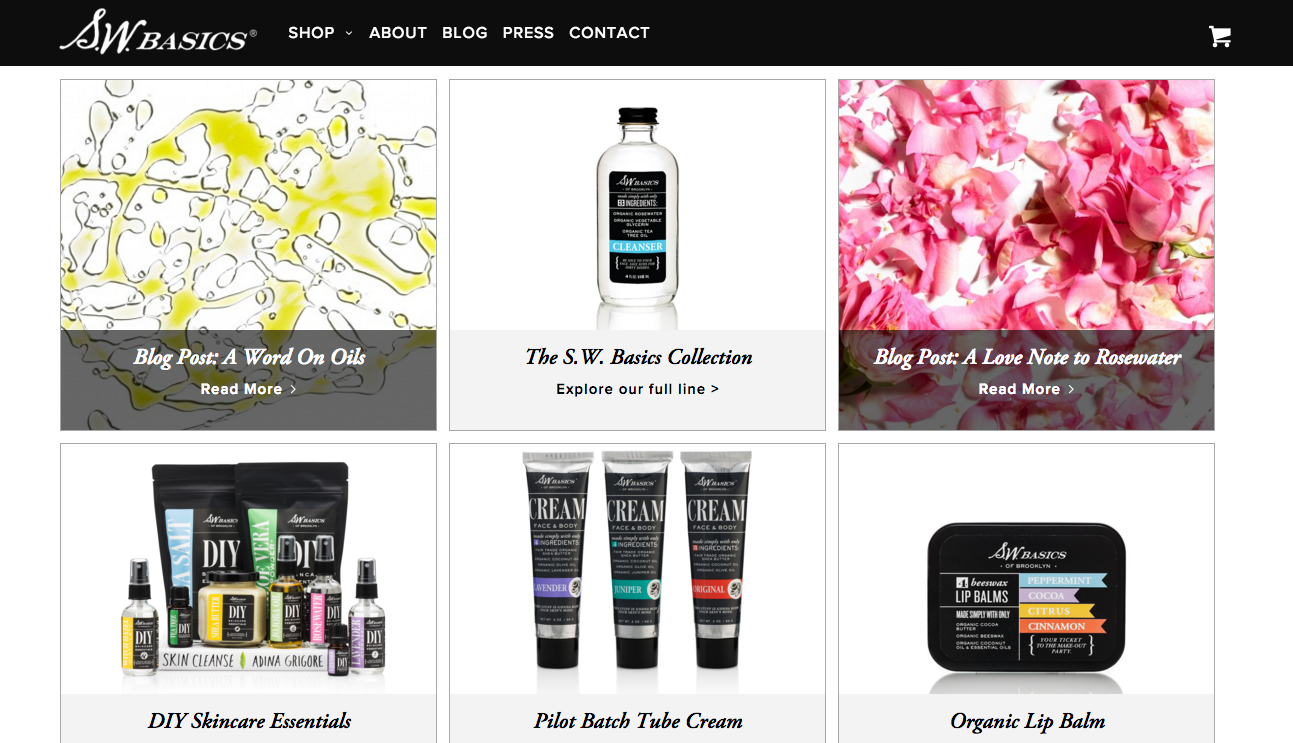
Task: Open Blog Post: A Word On Oils title
Action: click(x=249, y=357)
